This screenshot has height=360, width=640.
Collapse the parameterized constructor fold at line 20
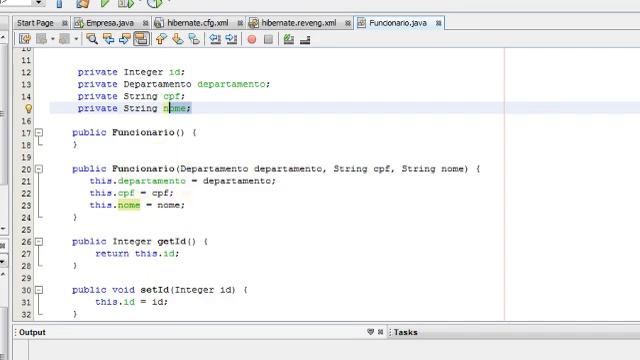click(x=39, y=169)
